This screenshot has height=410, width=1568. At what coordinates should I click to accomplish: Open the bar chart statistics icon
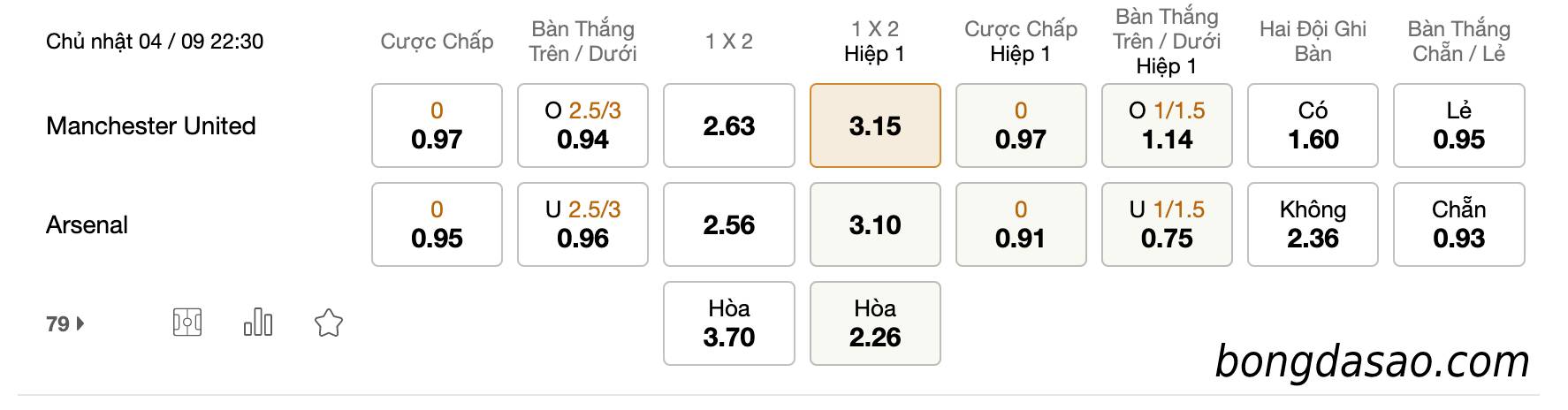click(258, 323)
